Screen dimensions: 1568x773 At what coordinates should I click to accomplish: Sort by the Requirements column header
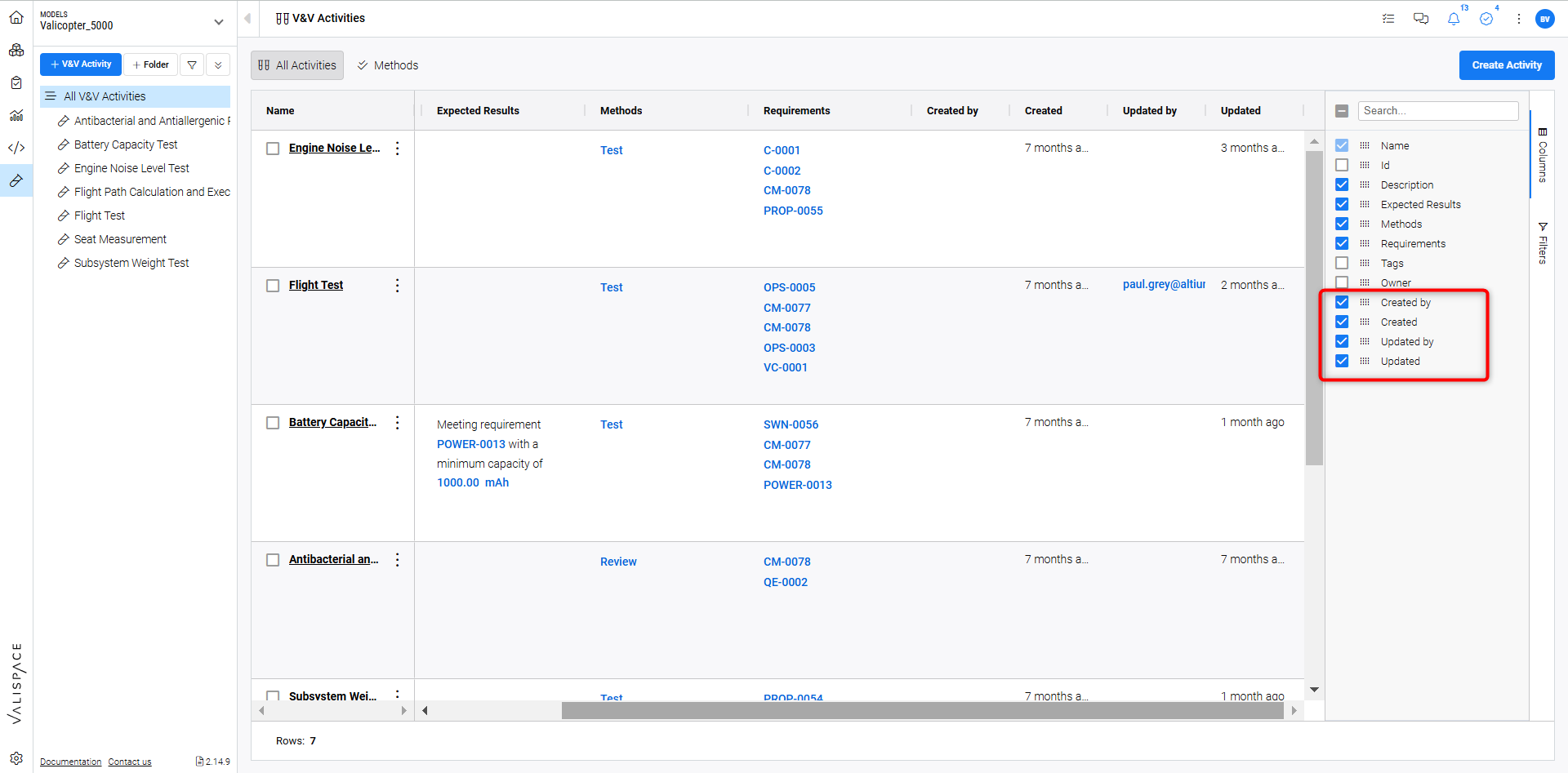(796, 111)
